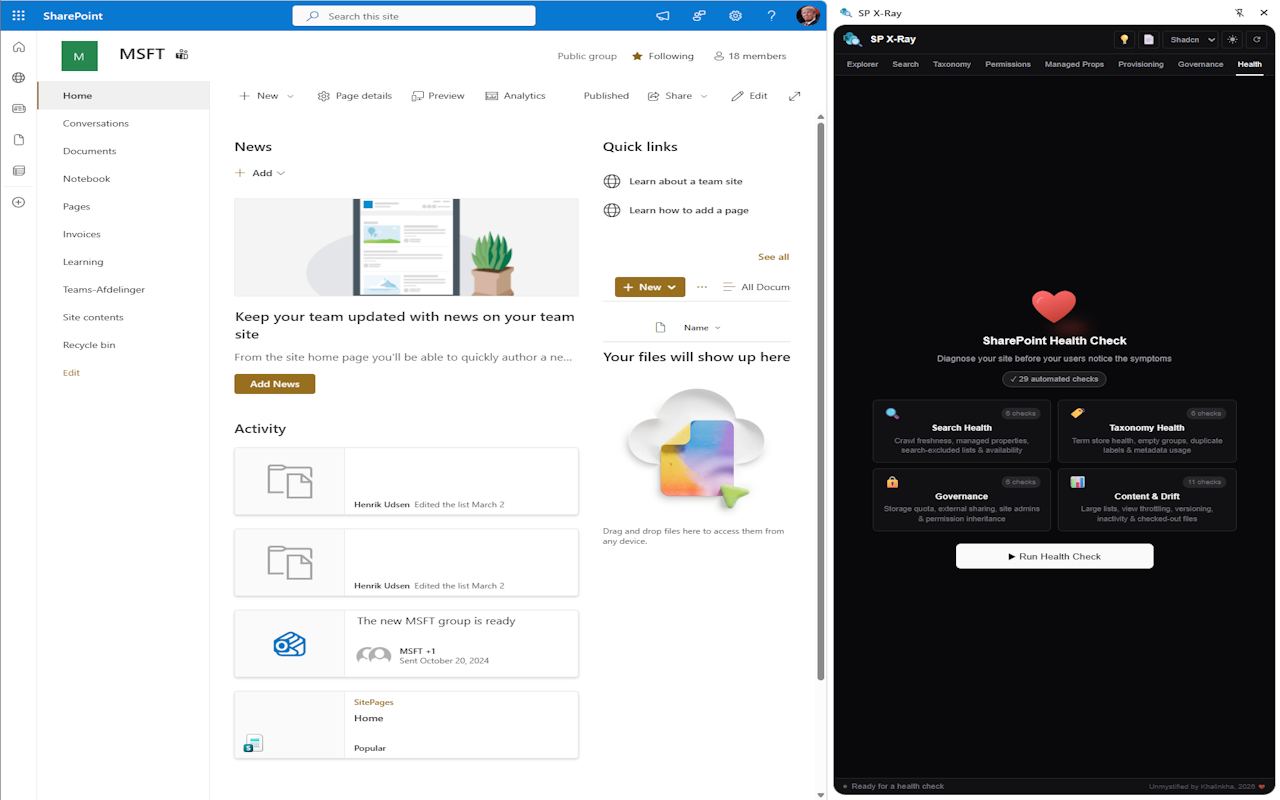Viewport: 1280px width, 800px height.
Task: Expand the Add dropdown under News
Action: (260, 173)
